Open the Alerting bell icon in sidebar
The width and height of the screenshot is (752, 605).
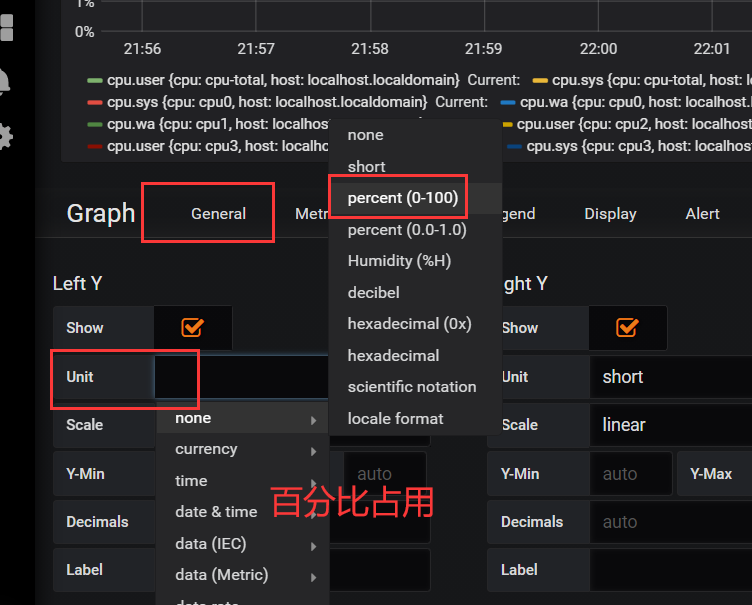[x=6, y=82]
